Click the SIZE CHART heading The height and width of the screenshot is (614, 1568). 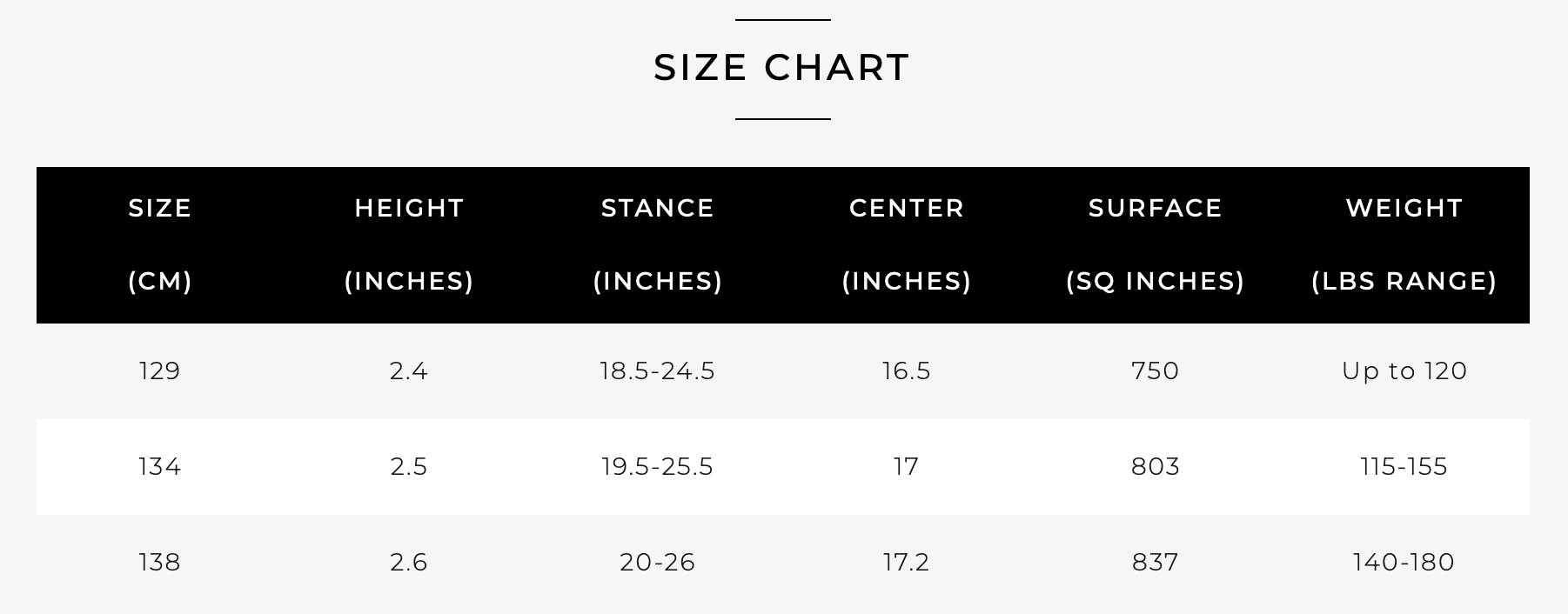click(x=781, y=67)
